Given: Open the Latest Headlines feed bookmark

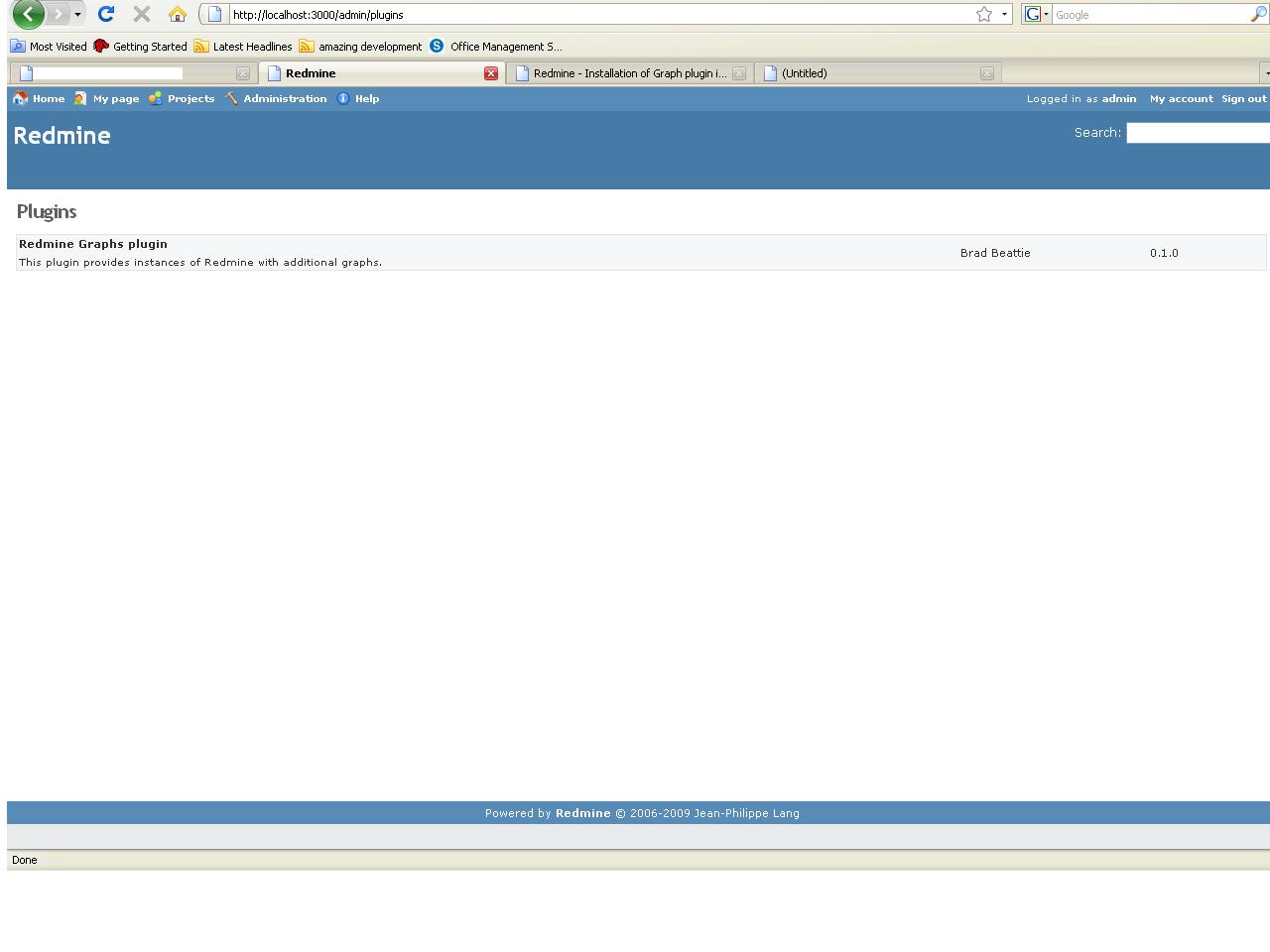Looking at the screenshot, I should coord(243,47).
